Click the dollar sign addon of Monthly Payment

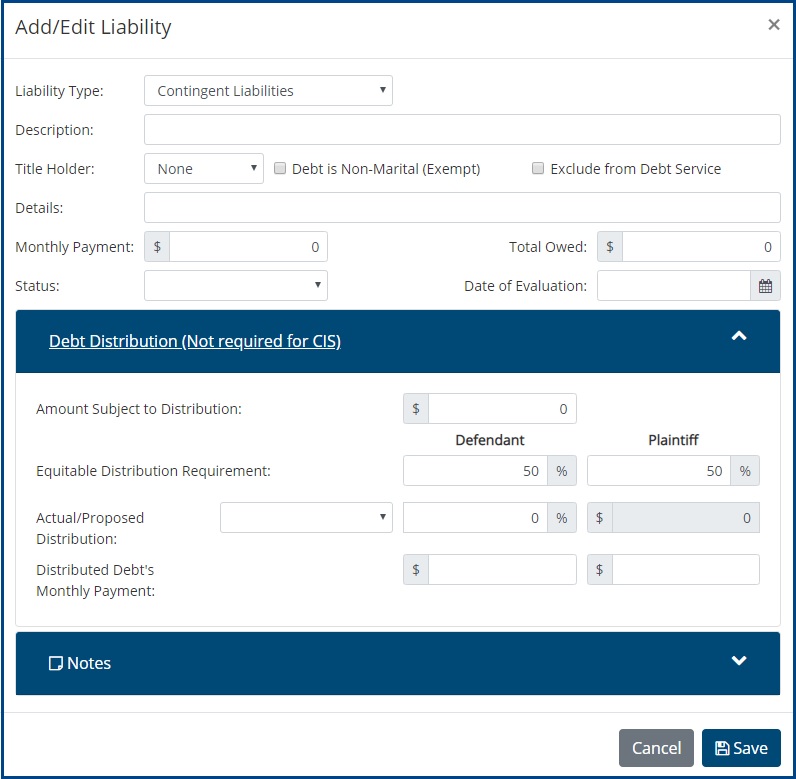click(157, 247)
